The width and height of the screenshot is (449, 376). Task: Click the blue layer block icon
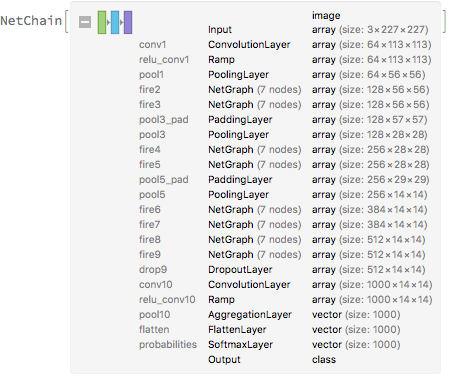[115, 22]
